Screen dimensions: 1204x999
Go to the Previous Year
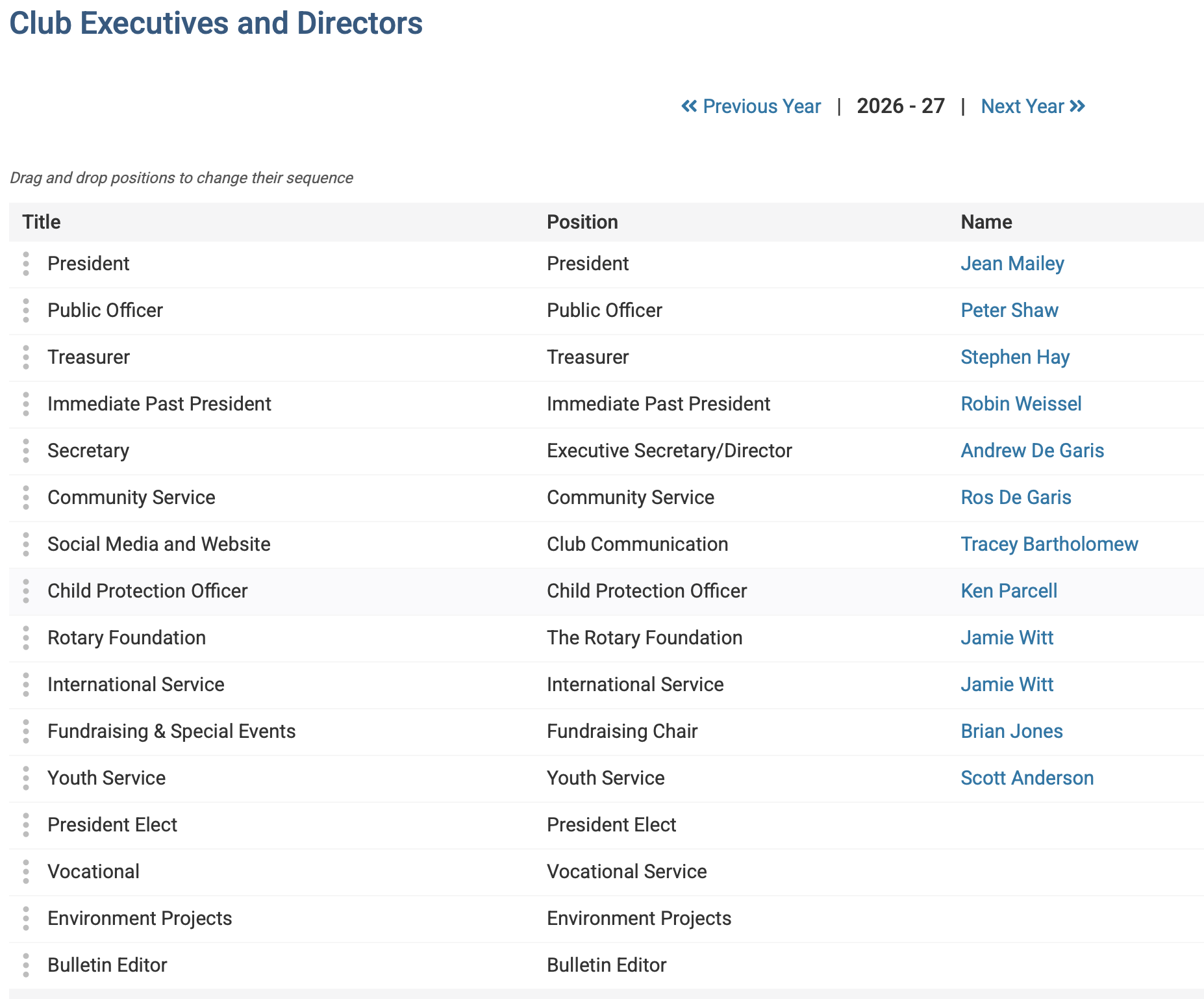click(751, 106)
